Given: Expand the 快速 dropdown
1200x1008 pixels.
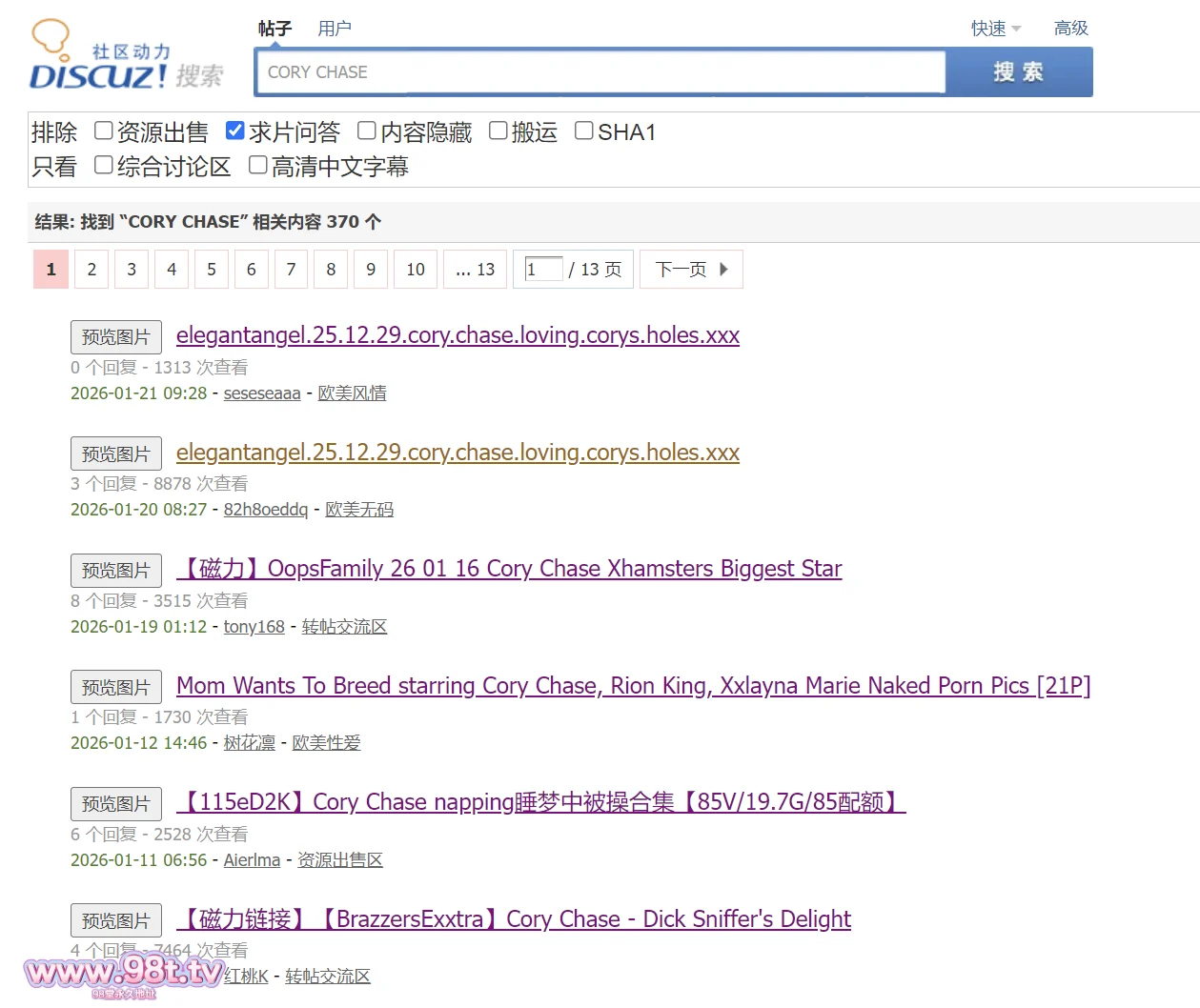Looking at the screenshot, I should click(995, 29).
